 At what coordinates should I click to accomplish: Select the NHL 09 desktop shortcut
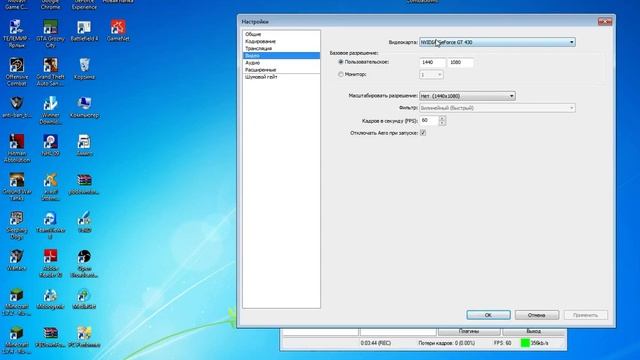coord(50,145)
